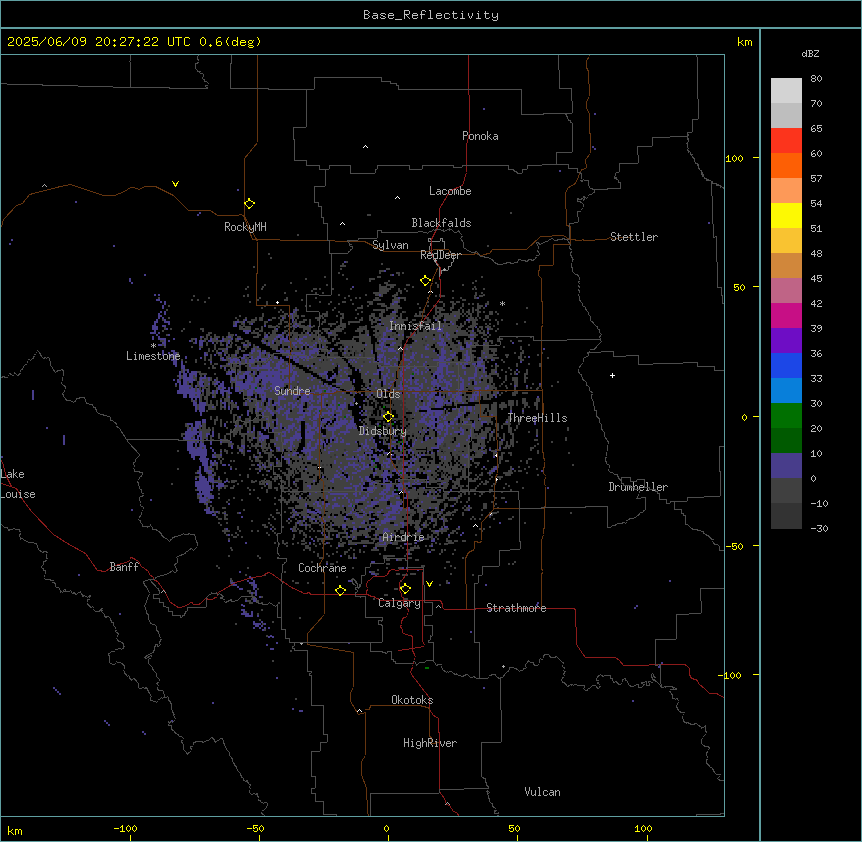Click the 50 tick on the bottom axis
Image resolution: width=862 pixels, height=842 pixels.
tap(514, 828)
